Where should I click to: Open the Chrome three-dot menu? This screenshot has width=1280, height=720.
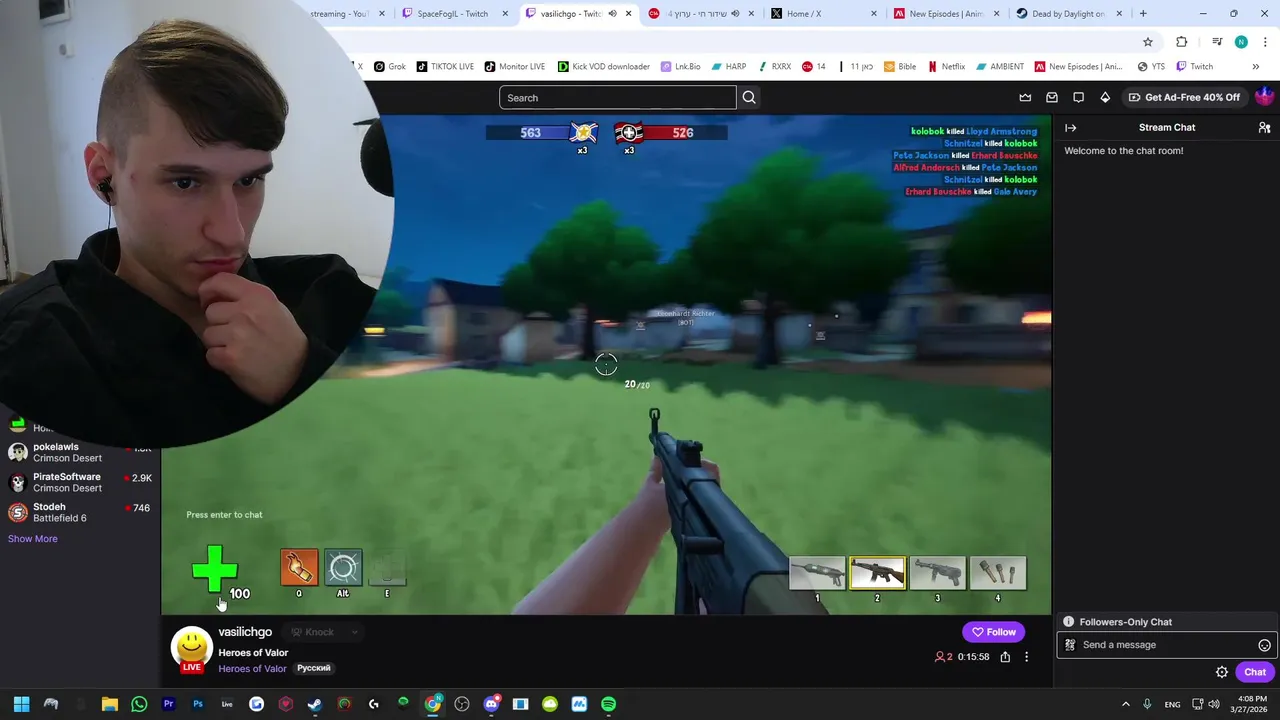point(1266,42)
